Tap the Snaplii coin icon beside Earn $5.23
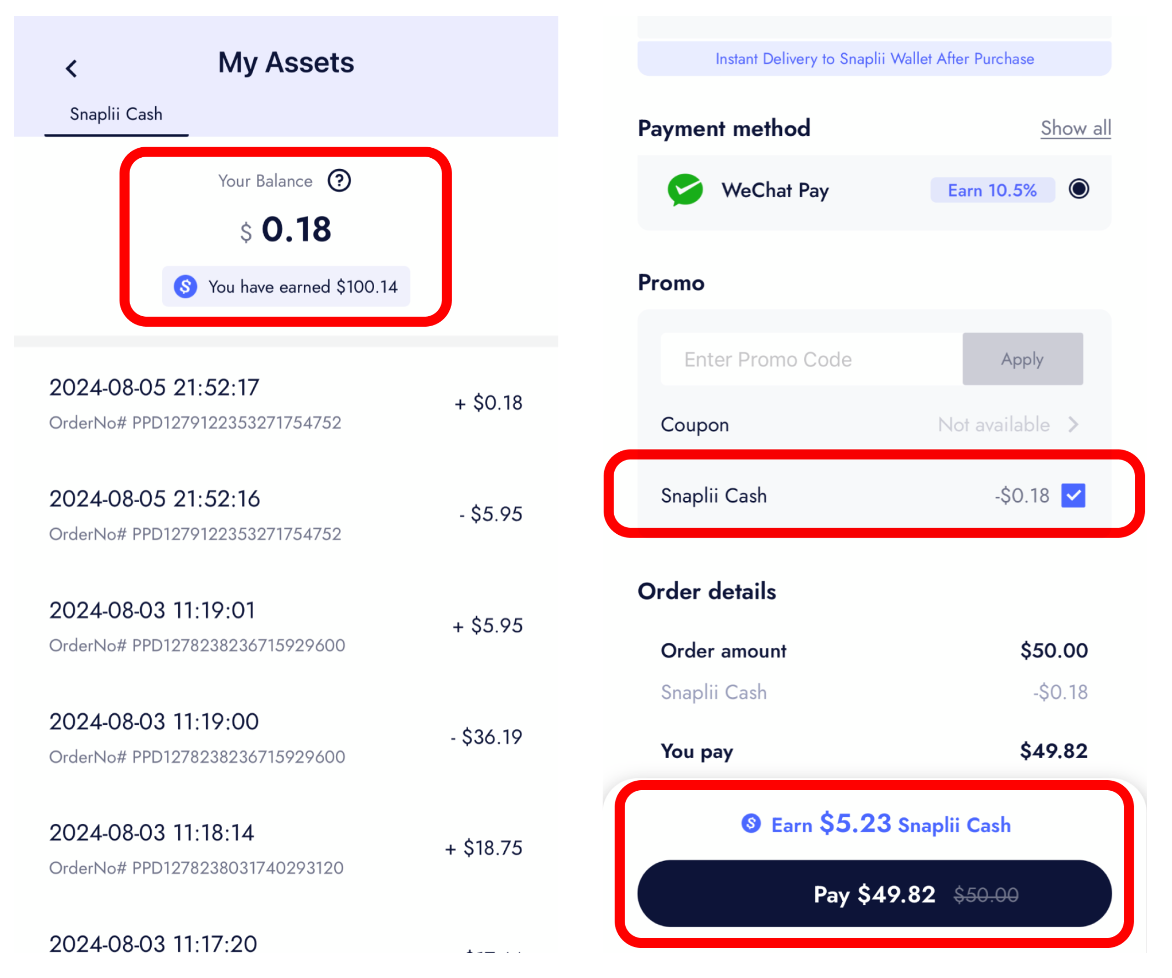The image size is (1172, 978). pyautogui.click(x=751, y=824)
